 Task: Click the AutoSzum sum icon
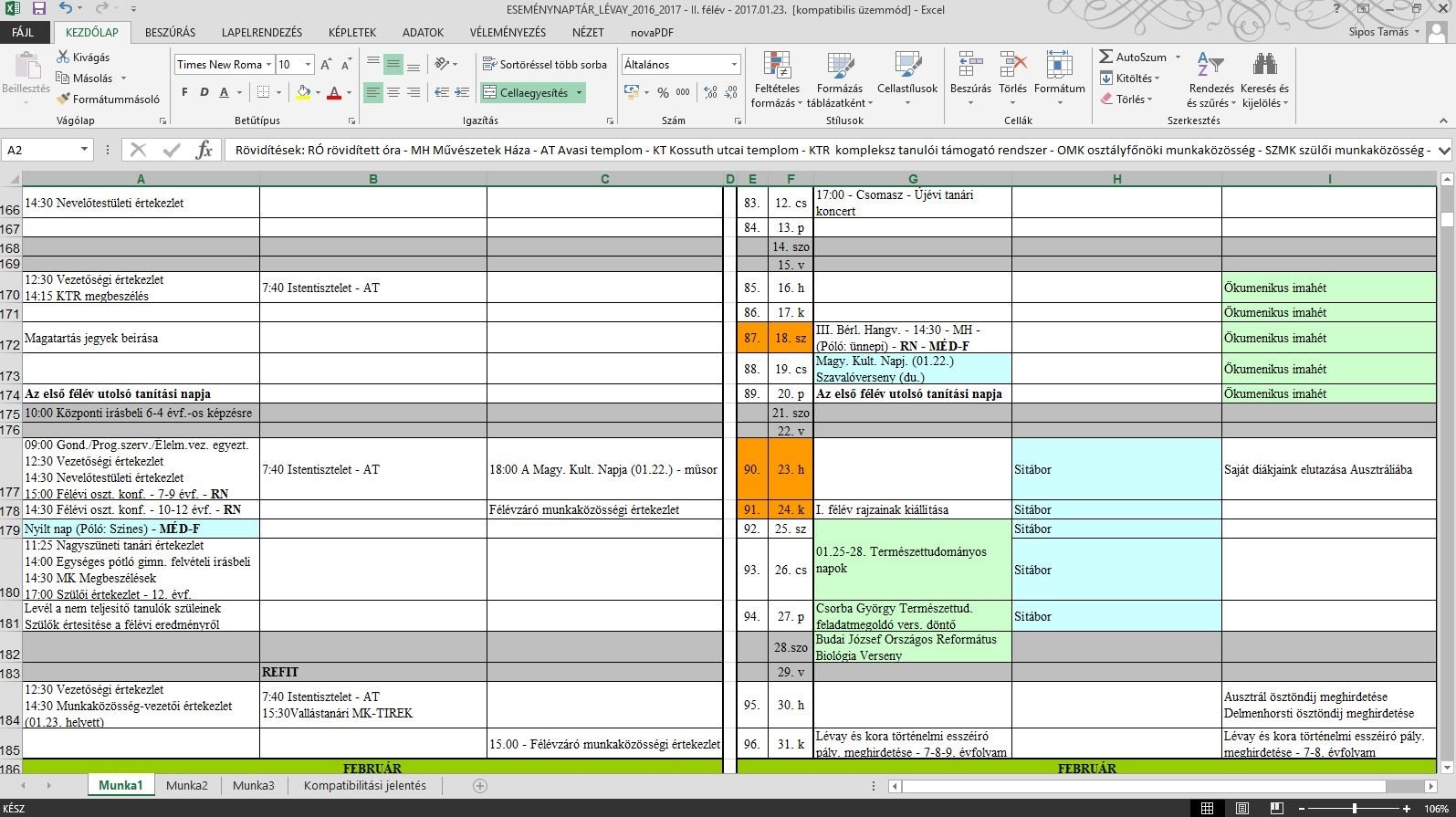coord(1106,57)
